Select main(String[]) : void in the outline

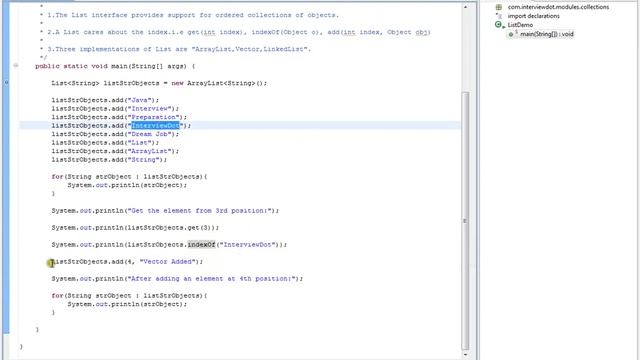click(547, 34)
